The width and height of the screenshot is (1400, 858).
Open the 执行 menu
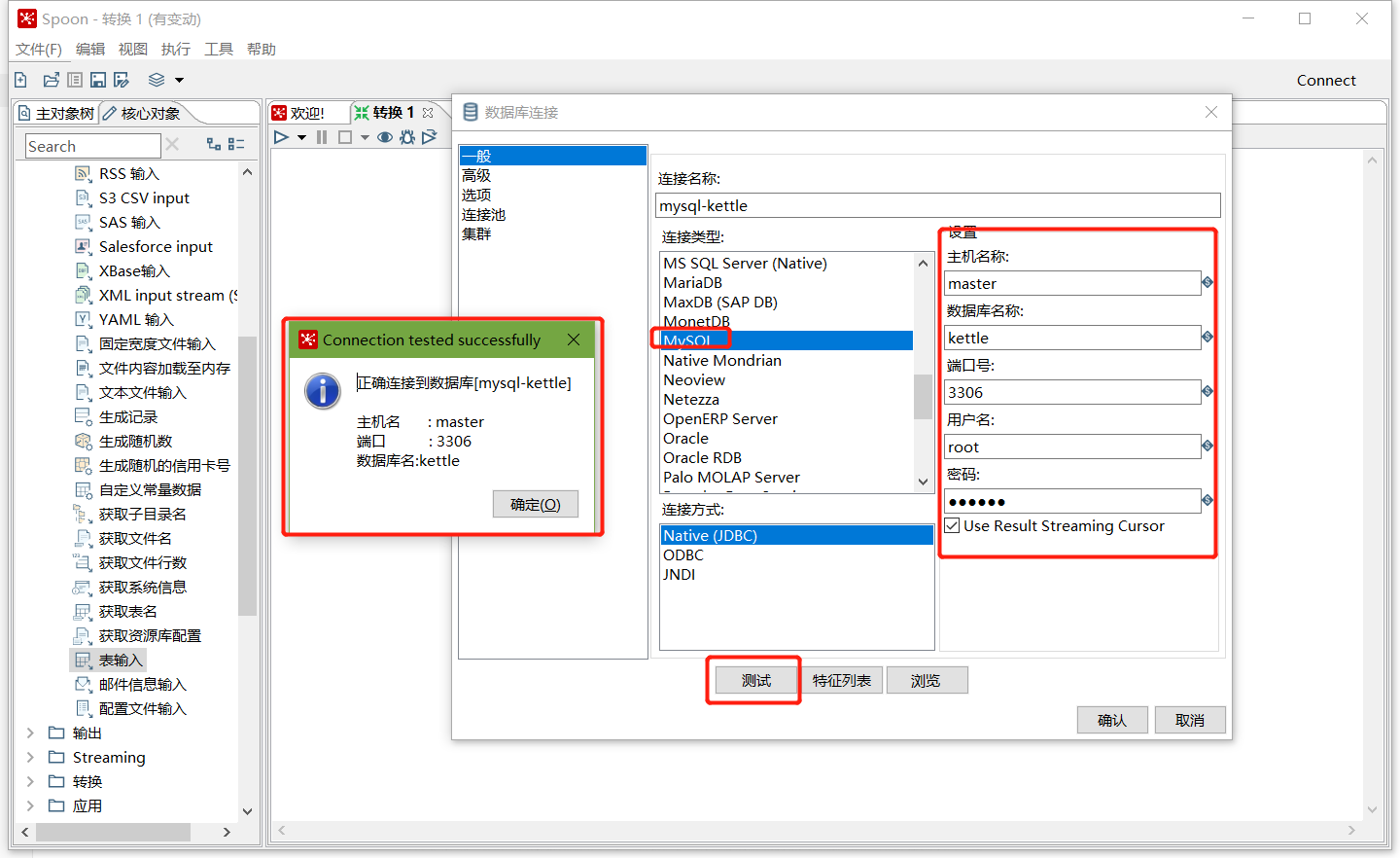(176, 50)
